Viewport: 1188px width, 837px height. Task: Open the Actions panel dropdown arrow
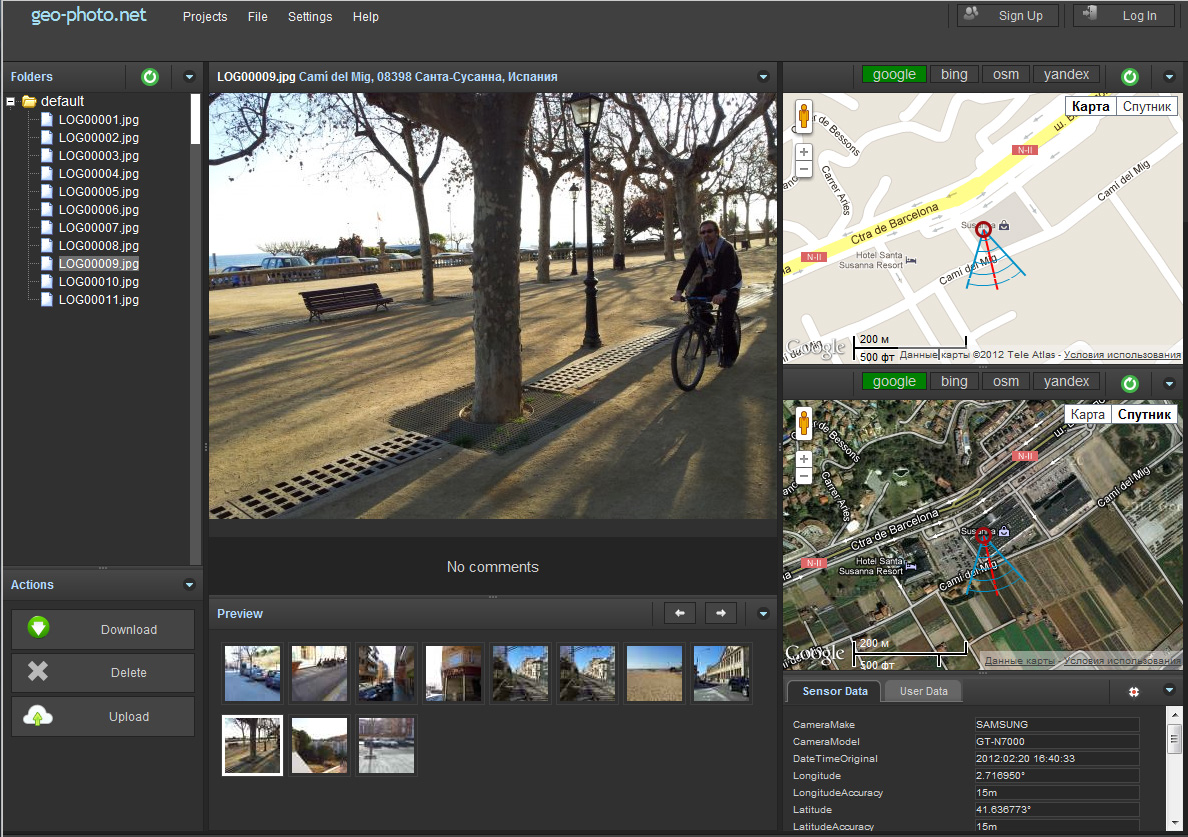point(189,585)
